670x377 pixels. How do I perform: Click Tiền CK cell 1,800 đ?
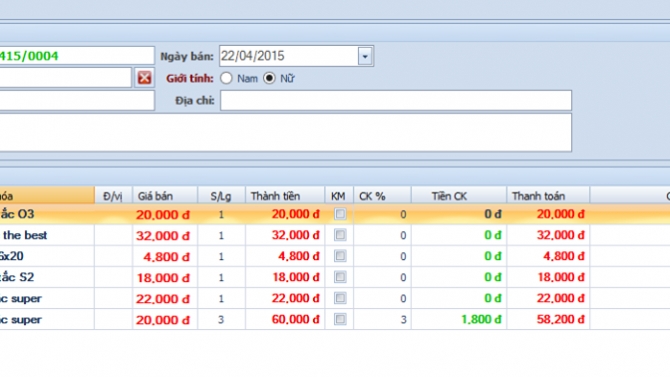[x=459, y=319]
